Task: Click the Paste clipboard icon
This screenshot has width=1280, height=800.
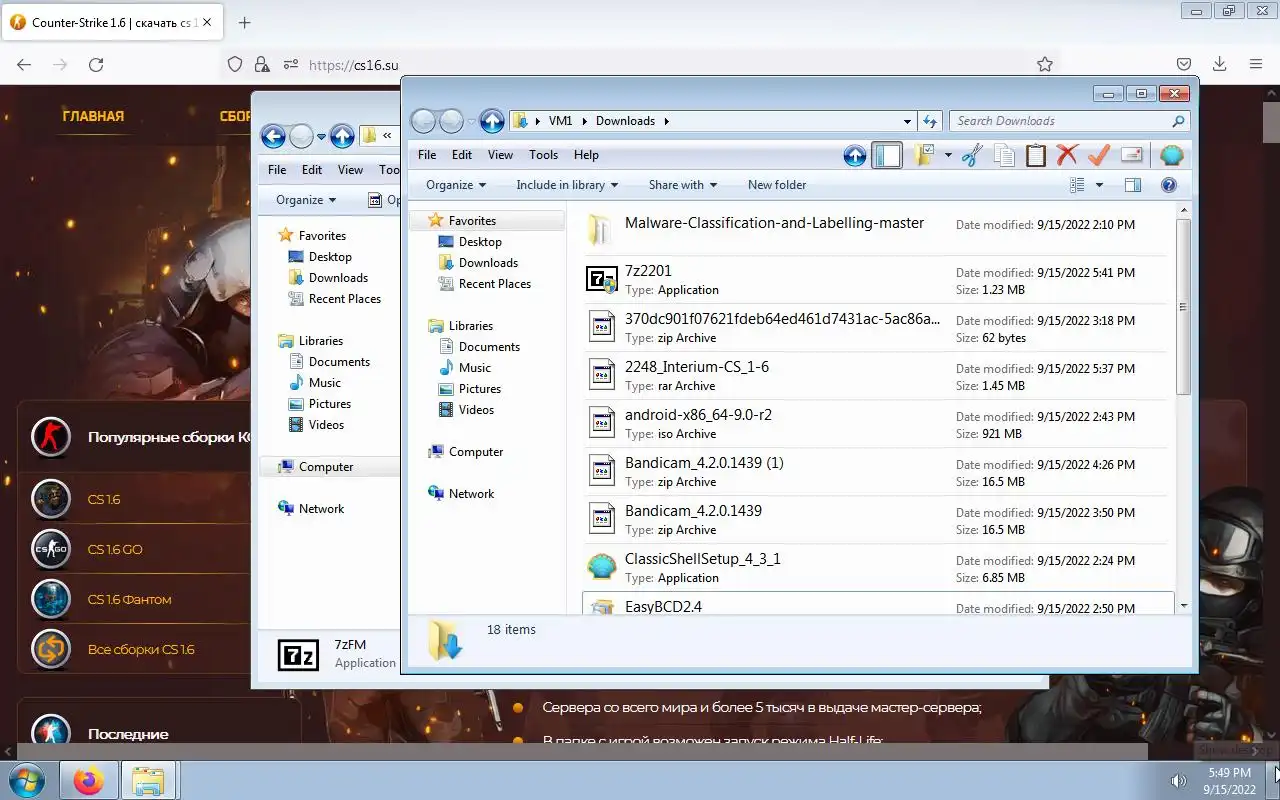Action: (x=1036, y=155)
